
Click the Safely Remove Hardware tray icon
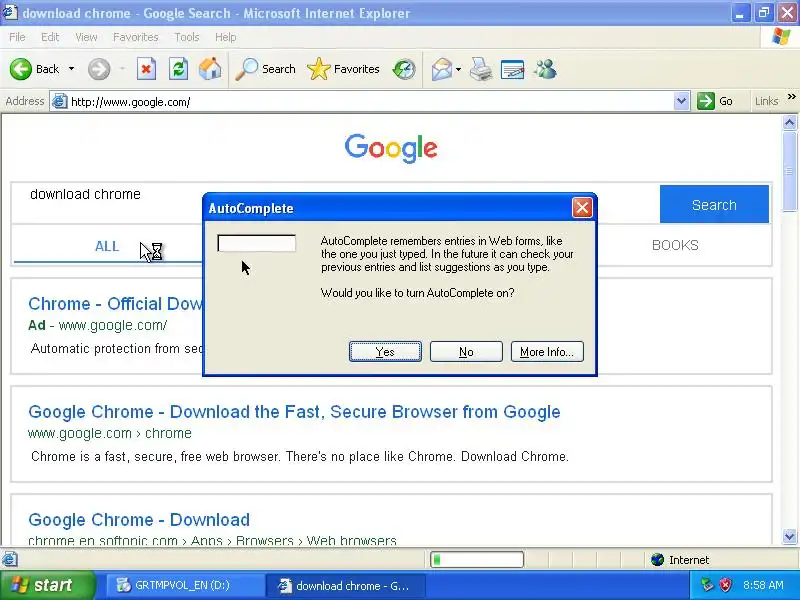pos(707,585)
